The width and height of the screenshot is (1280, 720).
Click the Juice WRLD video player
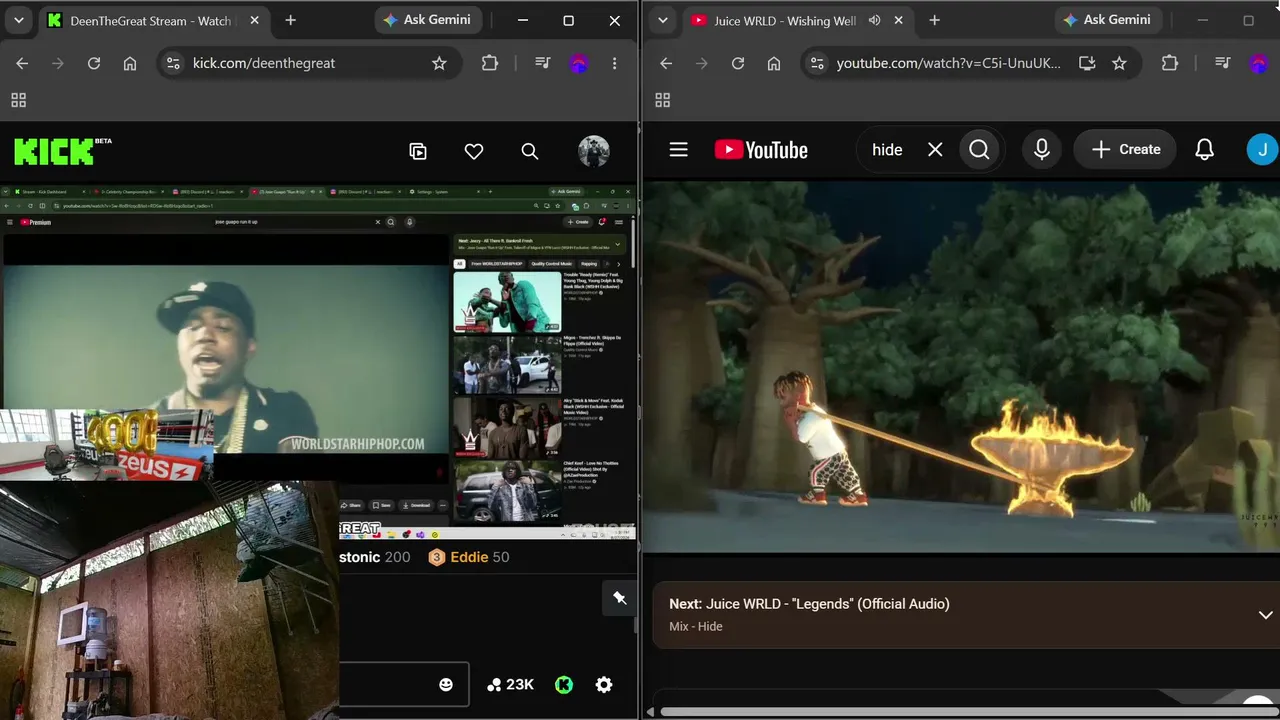pos(961,366)
